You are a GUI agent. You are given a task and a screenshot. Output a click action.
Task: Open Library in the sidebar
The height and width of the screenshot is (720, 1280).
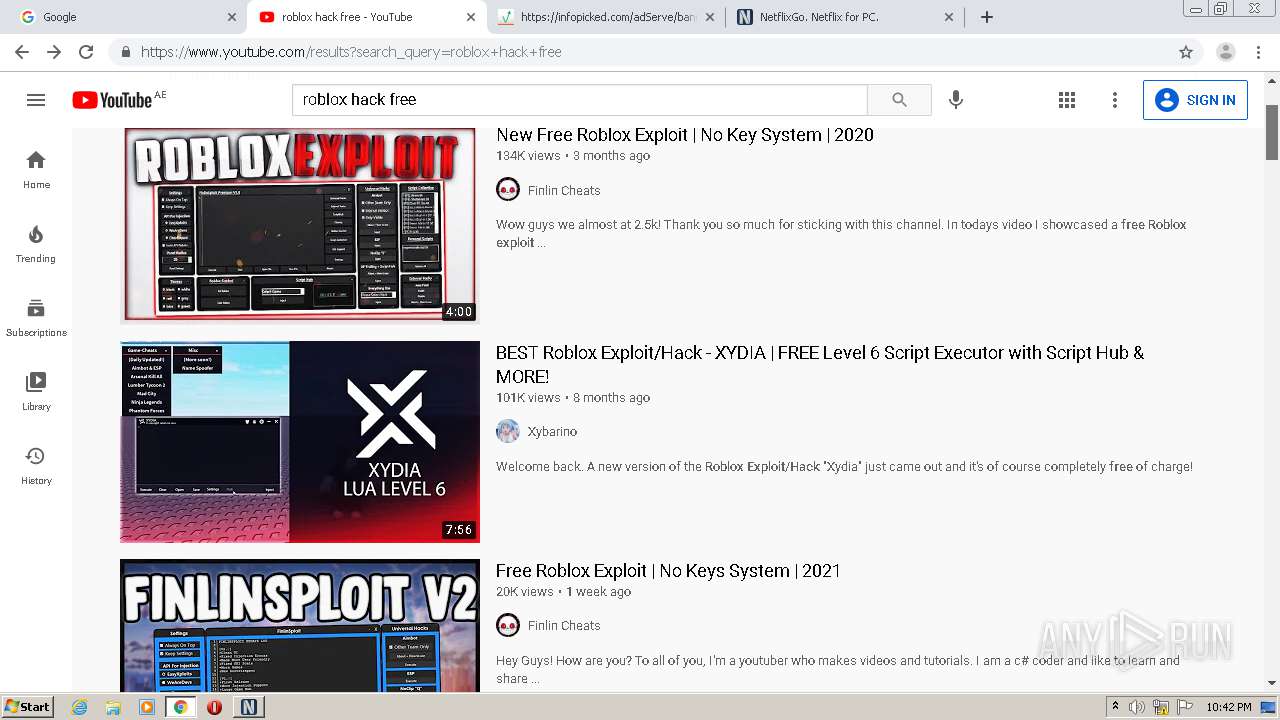(x=36, y=391)
